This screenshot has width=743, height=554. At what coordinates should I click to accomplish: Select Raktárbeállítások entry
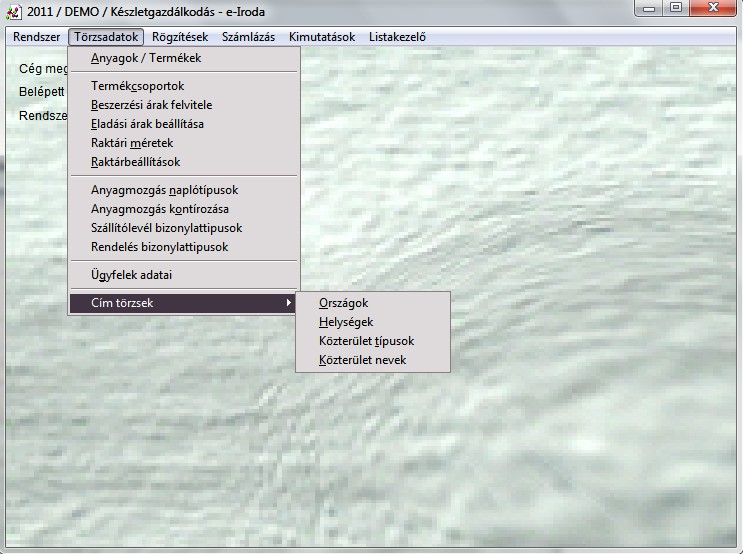tap(136, 162)
